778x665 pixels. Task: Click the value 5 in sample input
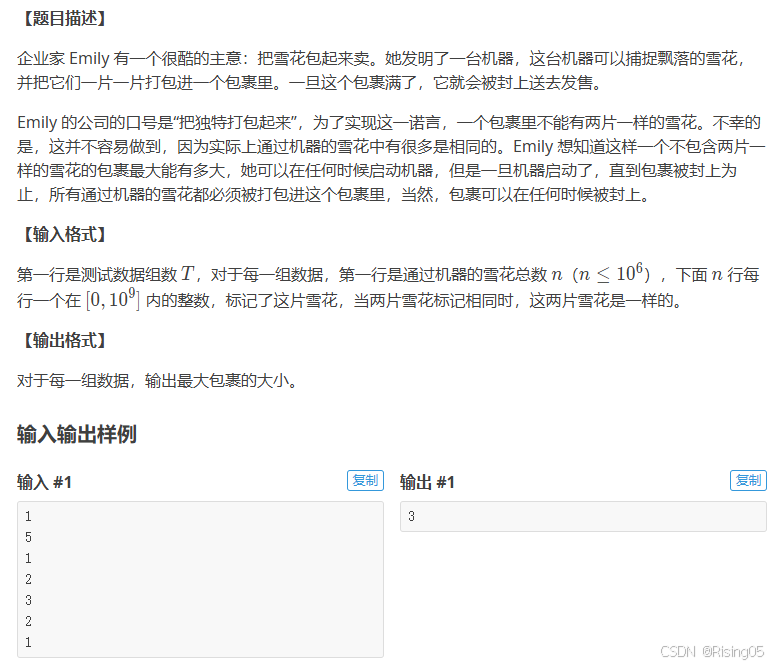(x=28, y=537)
